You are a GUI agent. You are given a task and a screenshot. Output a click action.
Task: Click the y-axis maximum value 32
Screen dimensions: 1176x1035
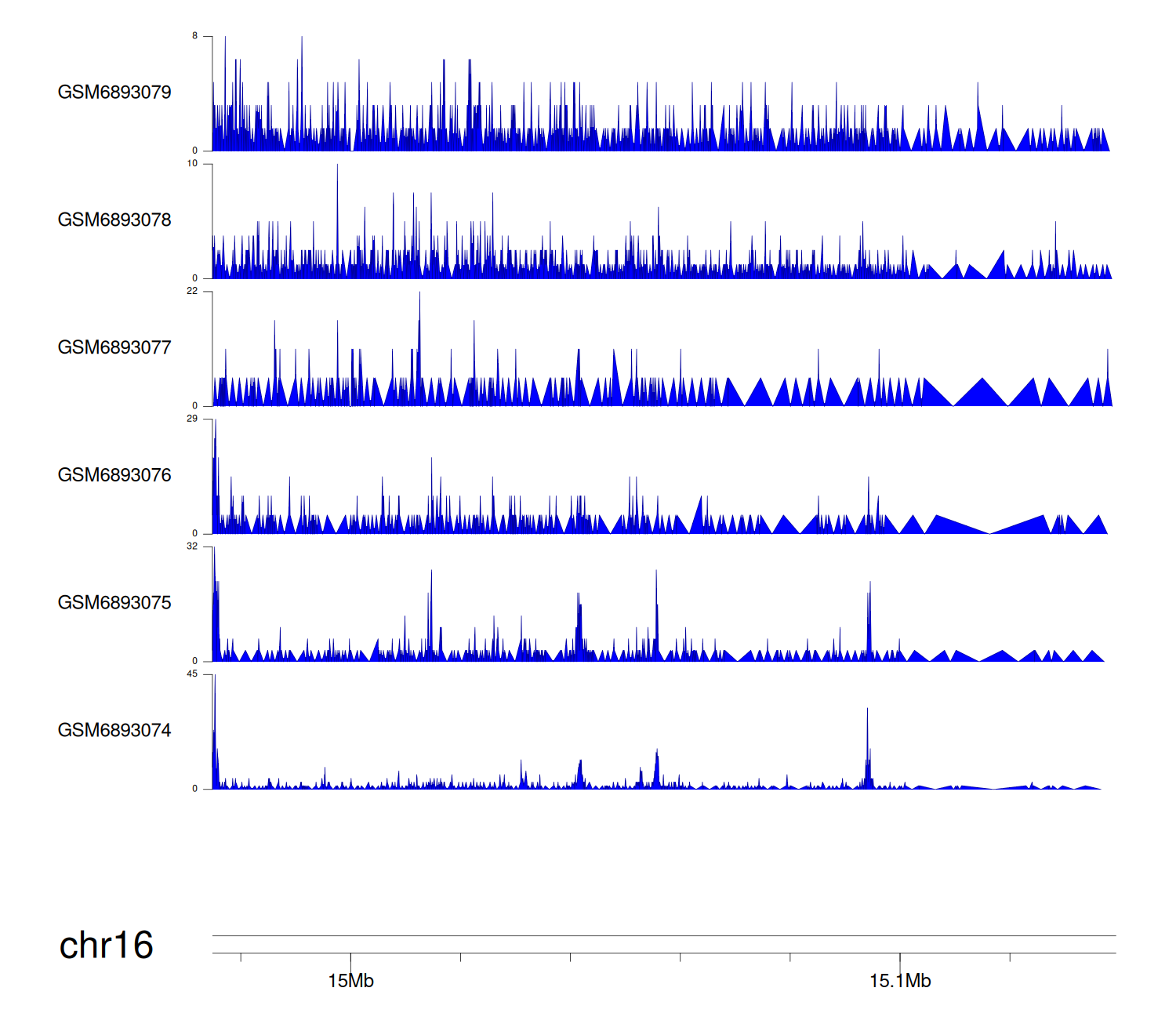pyautogui.click(x=193, y=547)
